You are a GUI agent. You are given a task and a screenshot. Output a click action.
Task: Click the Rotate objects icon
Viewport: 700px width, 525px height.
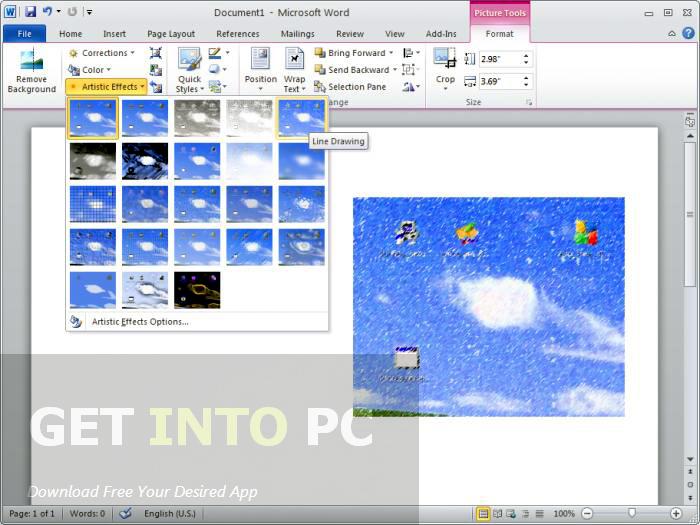408,86
